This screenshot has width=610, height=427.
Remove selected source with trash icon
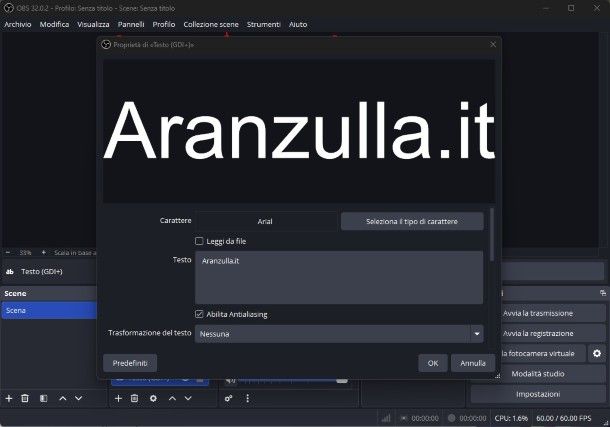coord(135,398)
